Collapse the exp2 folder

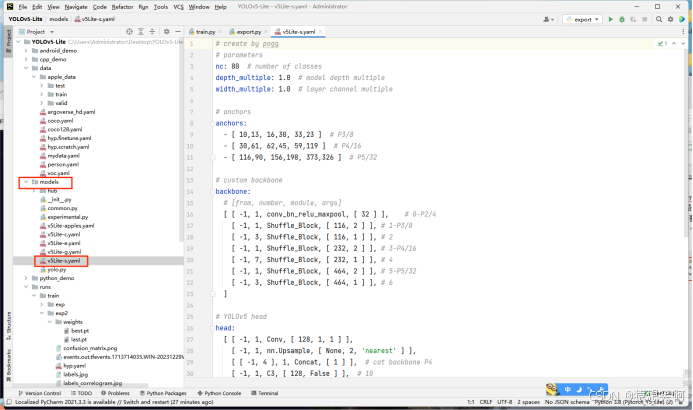[x=42, y=313]
